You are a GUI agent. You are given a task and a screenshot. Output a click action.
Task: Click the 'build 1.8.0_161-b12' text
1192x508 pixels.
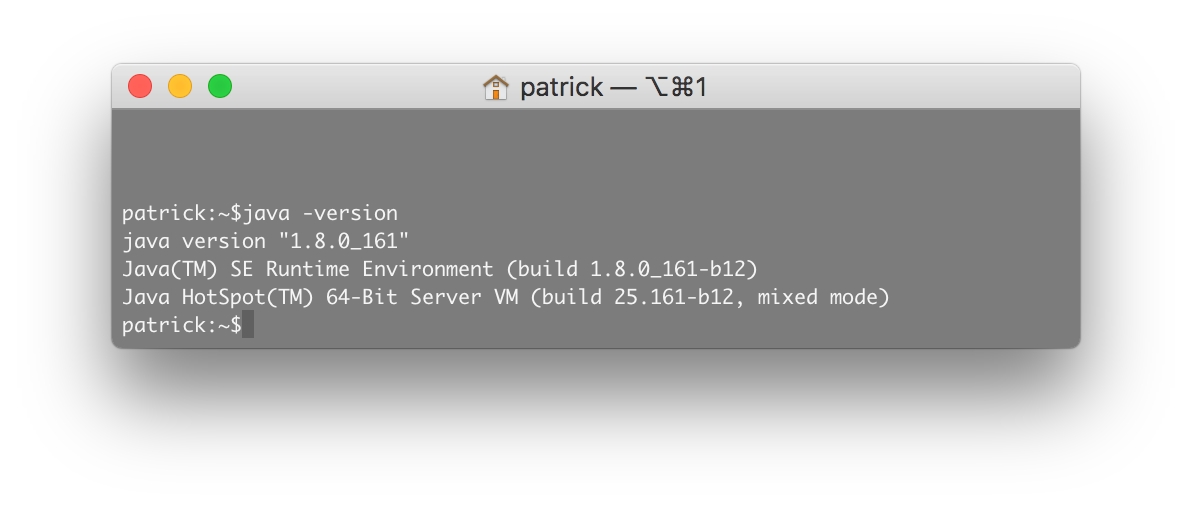(x=638, y=269)
